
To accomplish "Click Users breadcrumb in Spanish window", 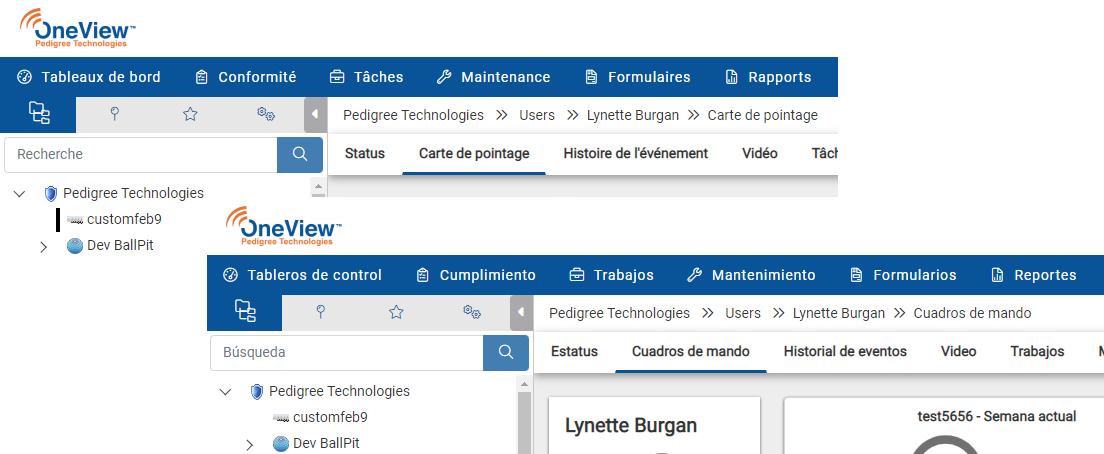I will [x=743, y=313].
